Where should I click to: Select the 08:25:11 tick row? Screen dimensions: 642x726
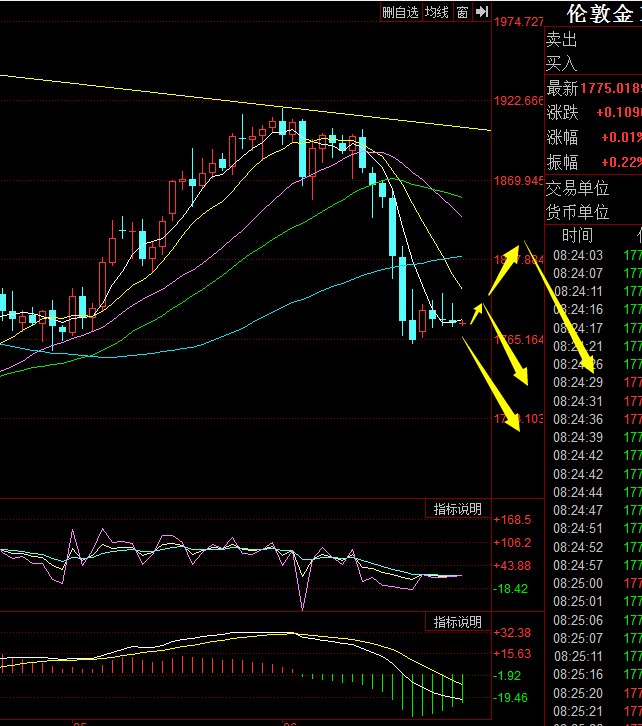[x=594, y=656]
